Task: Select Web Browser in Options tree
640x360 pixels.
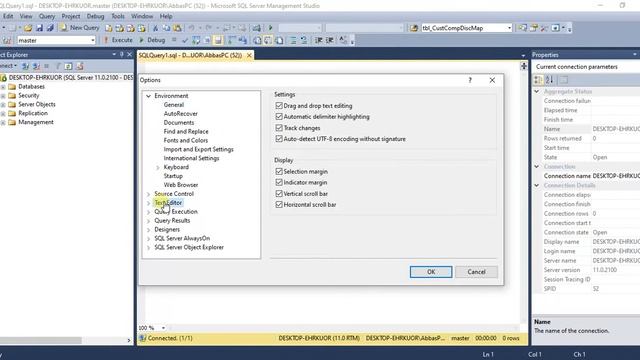Action: click(180, 185)
